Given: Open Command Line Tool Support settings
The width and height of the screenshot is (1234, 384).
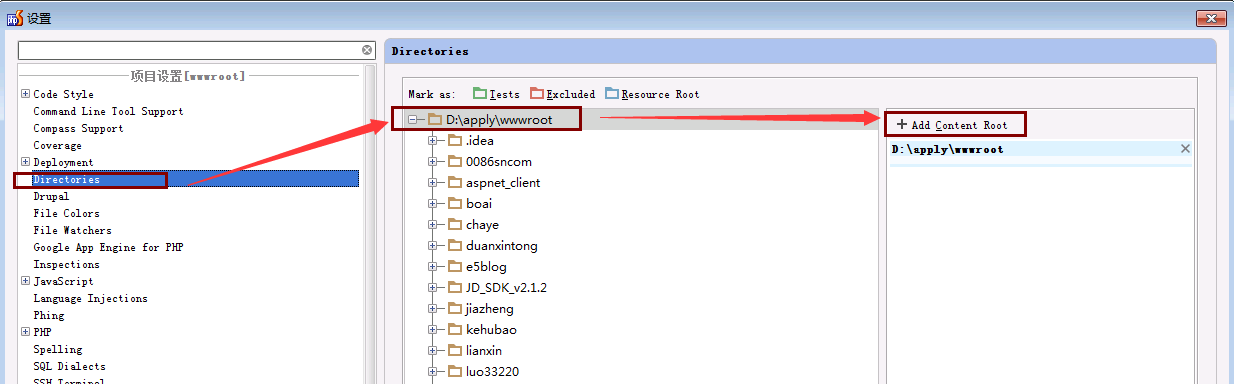Looking at the screenshot, I should pyautogui.click(x=108, y=111).
